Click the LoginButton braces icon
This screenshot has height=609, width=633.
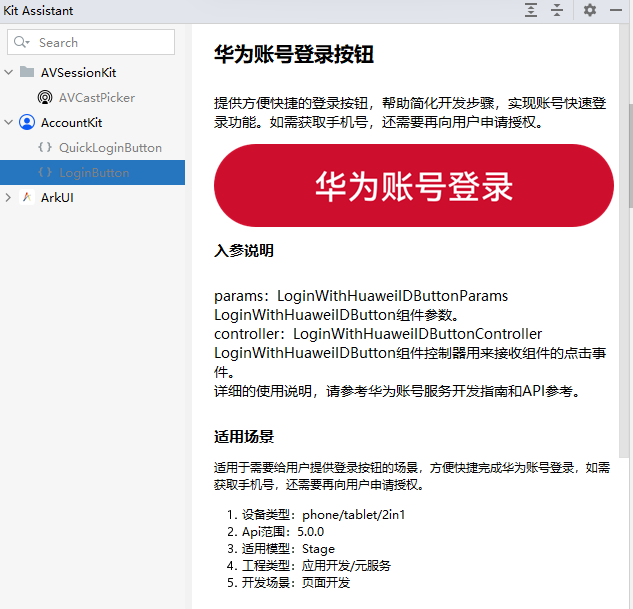click(45, 172)
